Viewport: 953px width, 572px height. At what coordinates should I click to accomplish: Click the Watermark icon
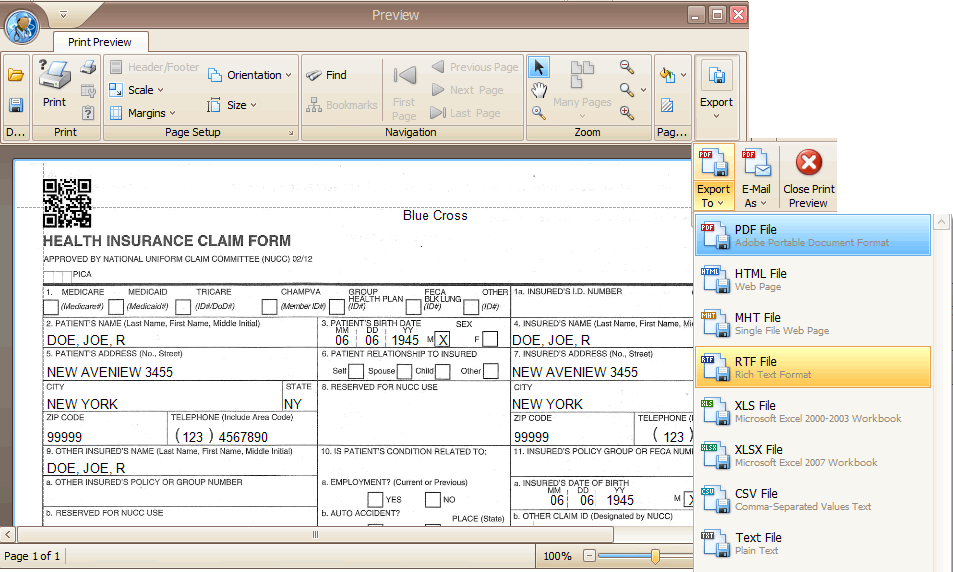(x=667, y=105)
